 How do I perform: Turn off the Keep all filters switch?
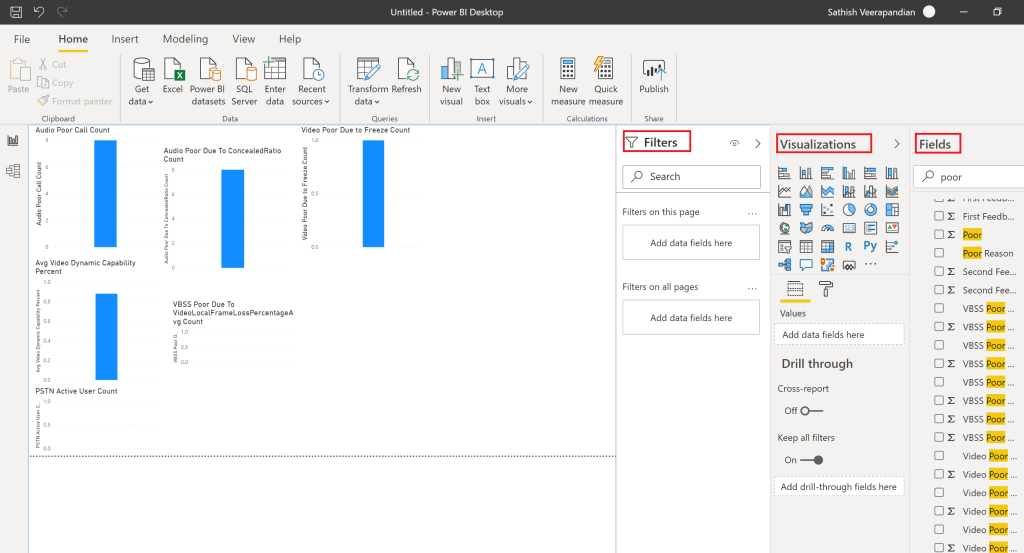(x=812, y=460)
